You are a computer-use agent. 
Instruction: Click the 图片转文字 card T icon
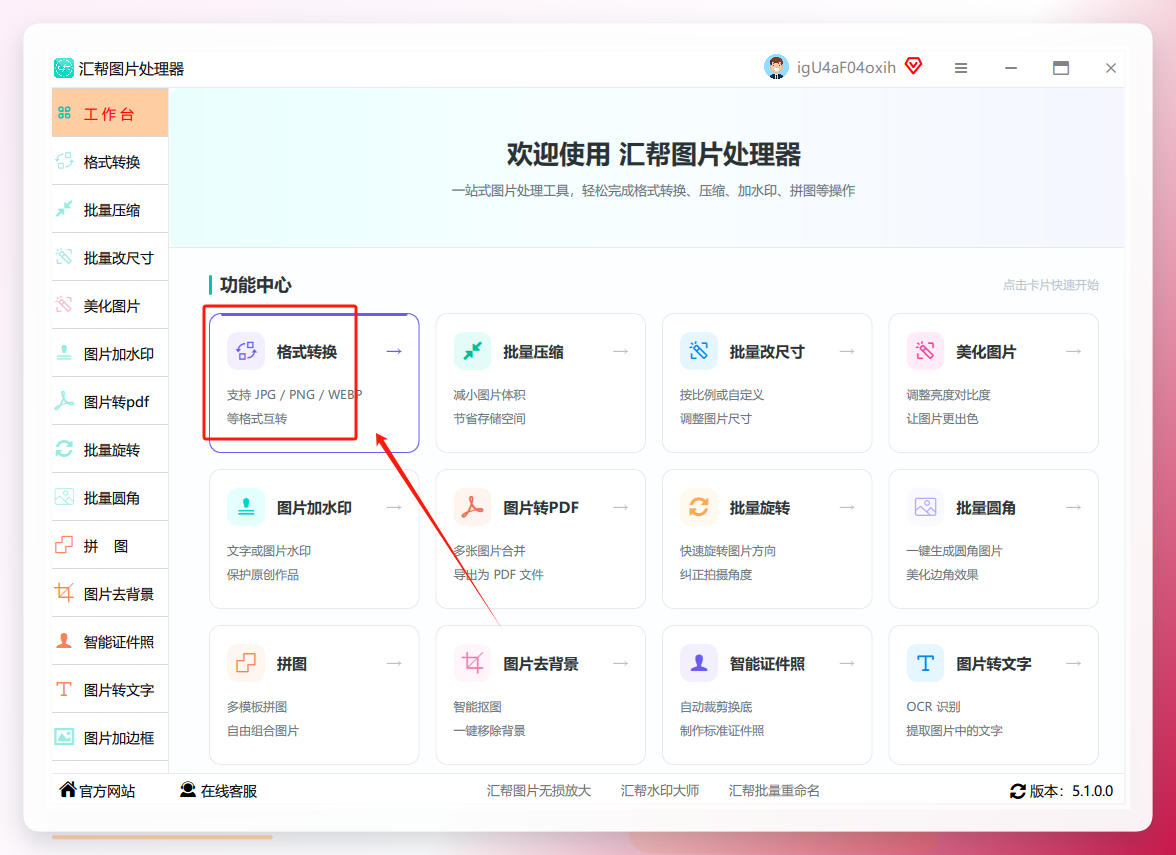click(926, 663)
